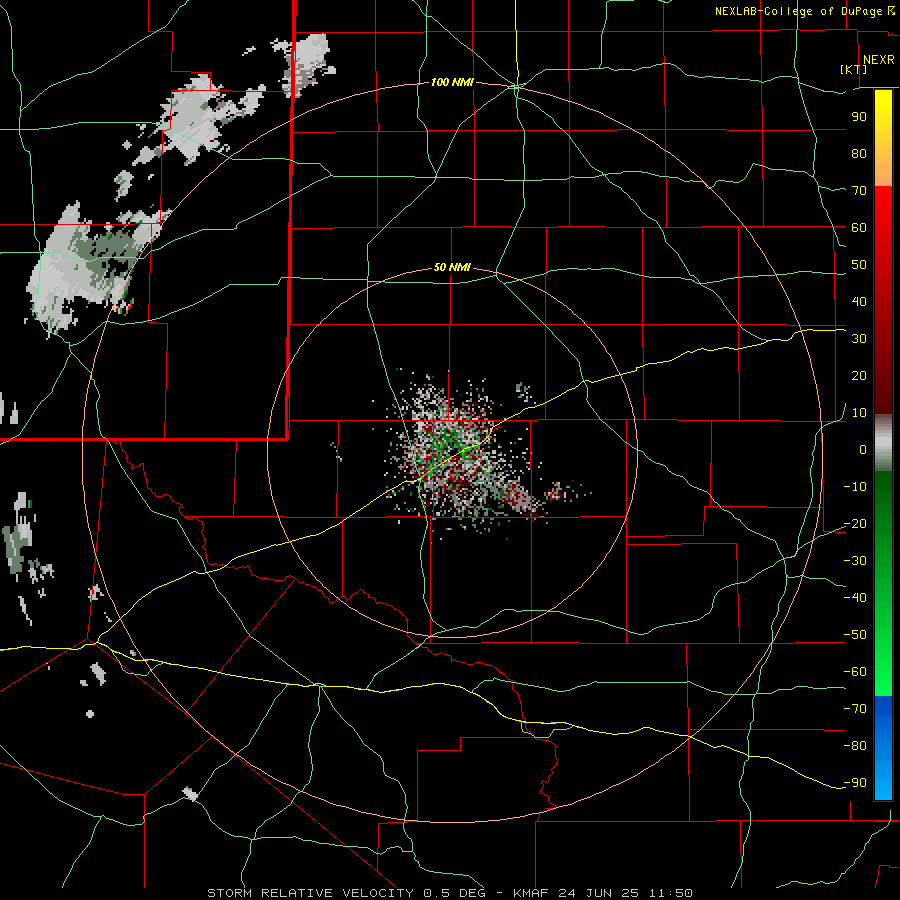The width and height of the screenshot is (900, 900).
Task: Click the 20 value on velocity scale
Action: 859,376
